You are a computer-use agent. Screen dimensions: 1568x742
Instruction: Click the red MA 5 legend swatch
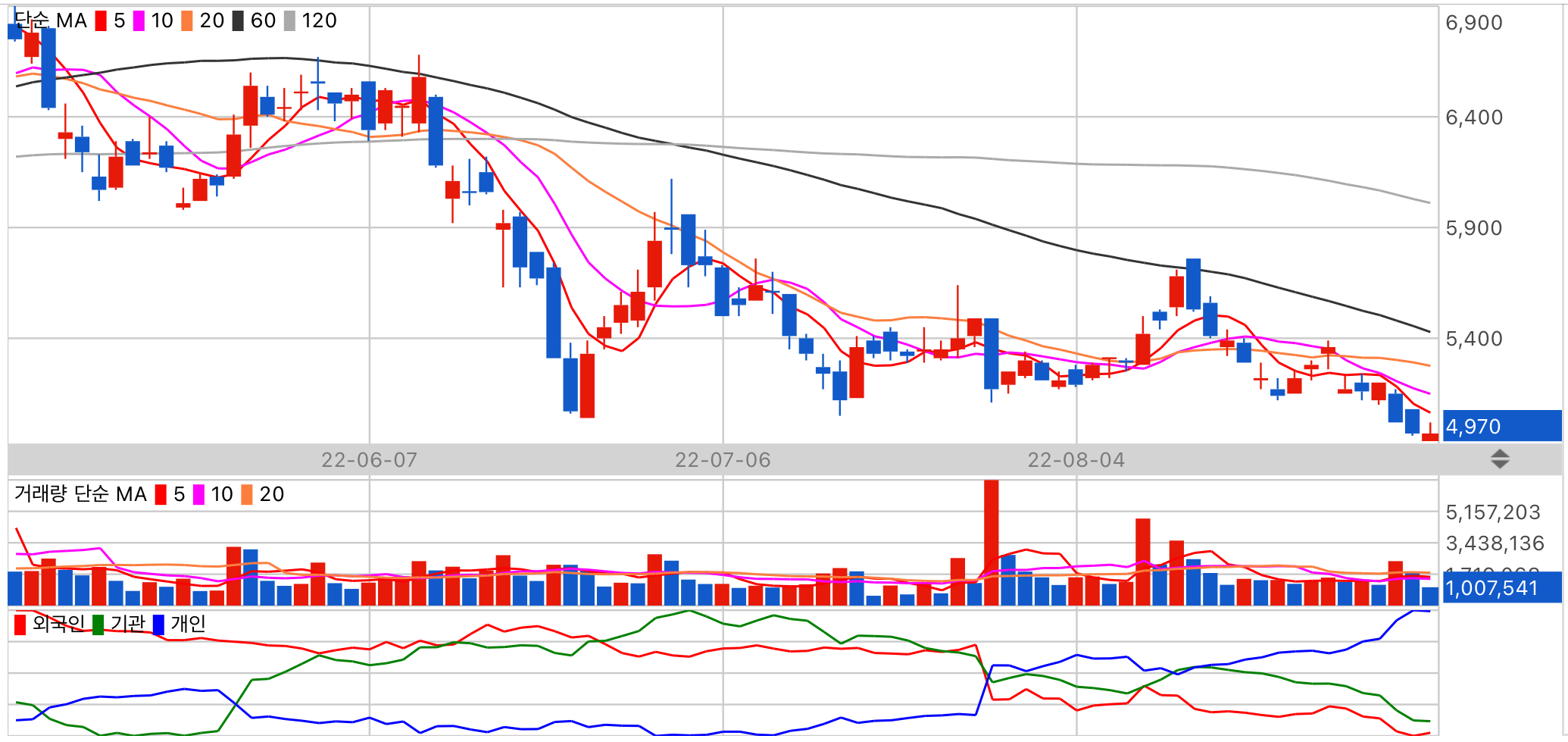tap(101, 21)
